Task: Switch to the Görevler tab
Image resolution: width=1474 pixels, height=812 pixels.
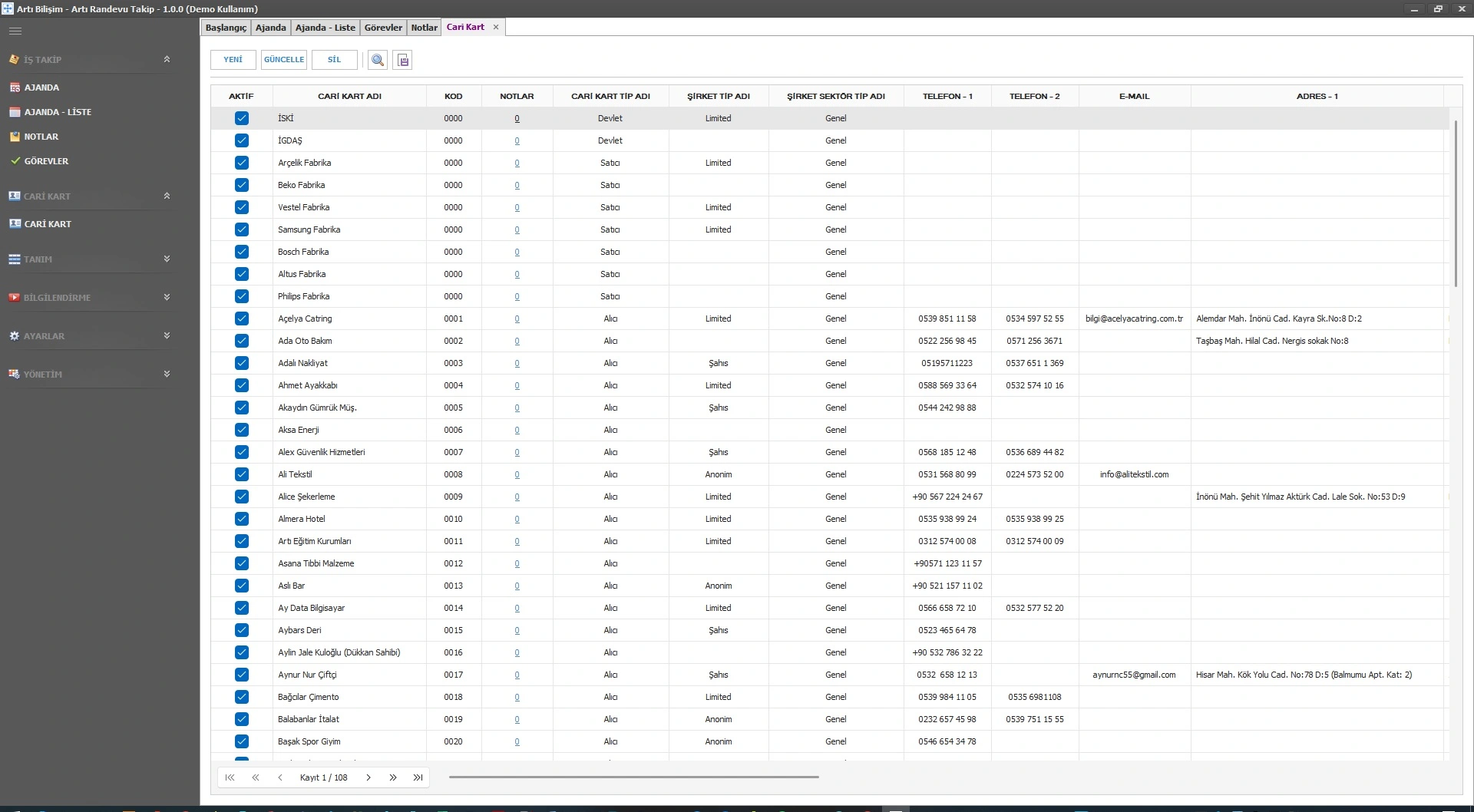Action: 383,28
